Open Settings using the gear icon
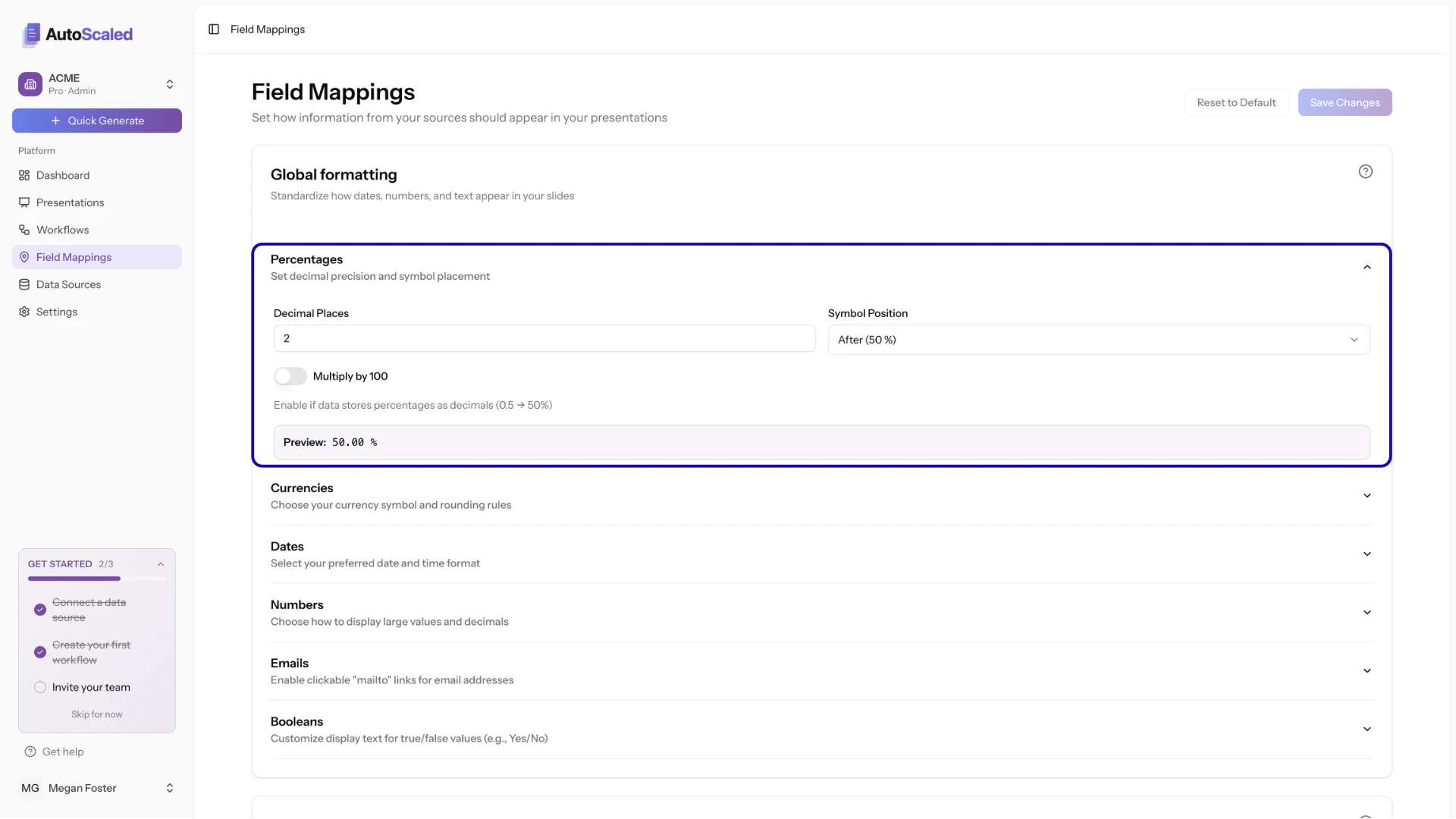Image resolution: width=1456 pixels, height=819 pixels. click(24, 312)
